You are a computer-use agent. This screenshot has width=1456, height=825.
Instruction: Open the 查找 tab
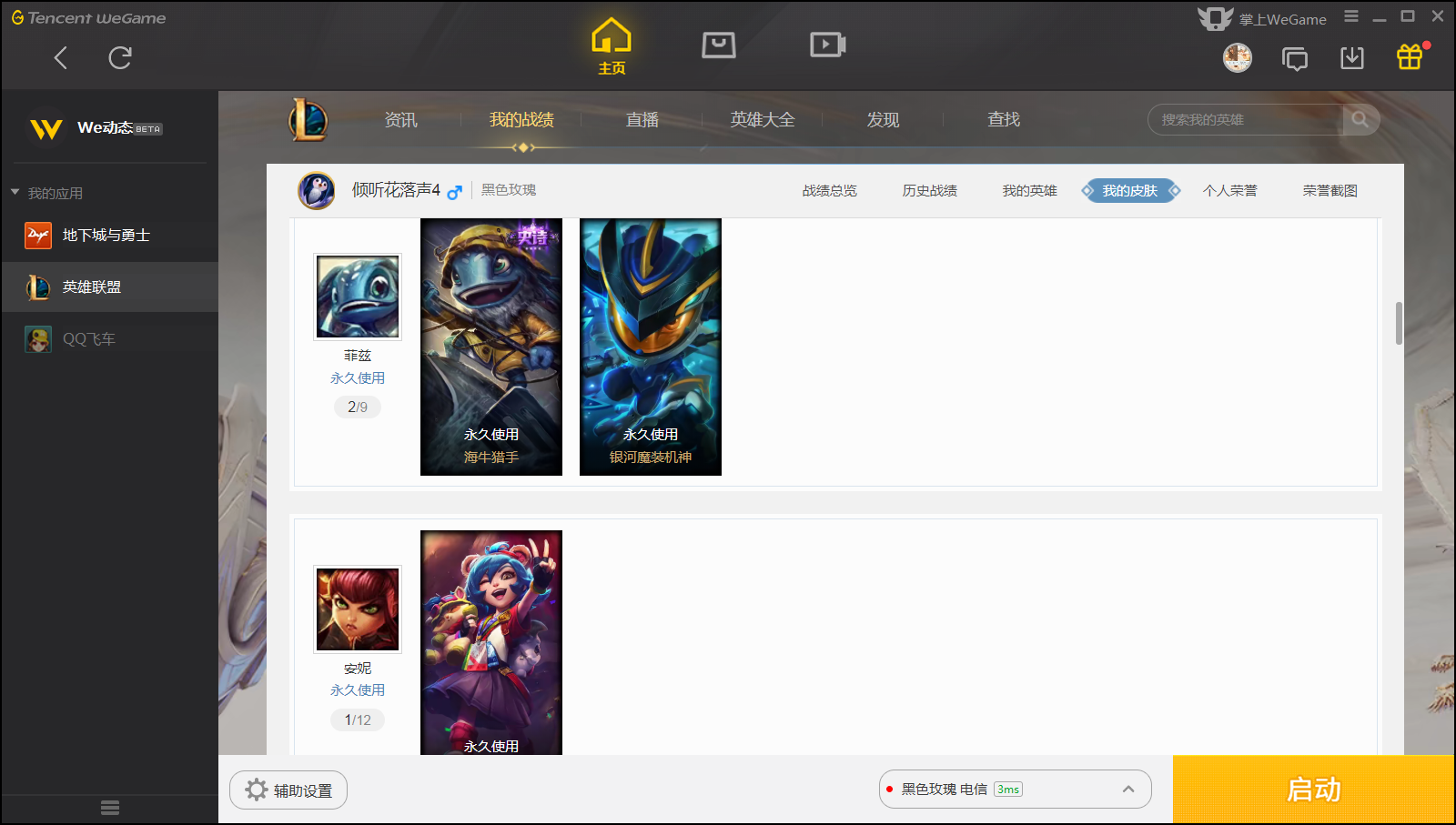click(x=1004, y=120)
